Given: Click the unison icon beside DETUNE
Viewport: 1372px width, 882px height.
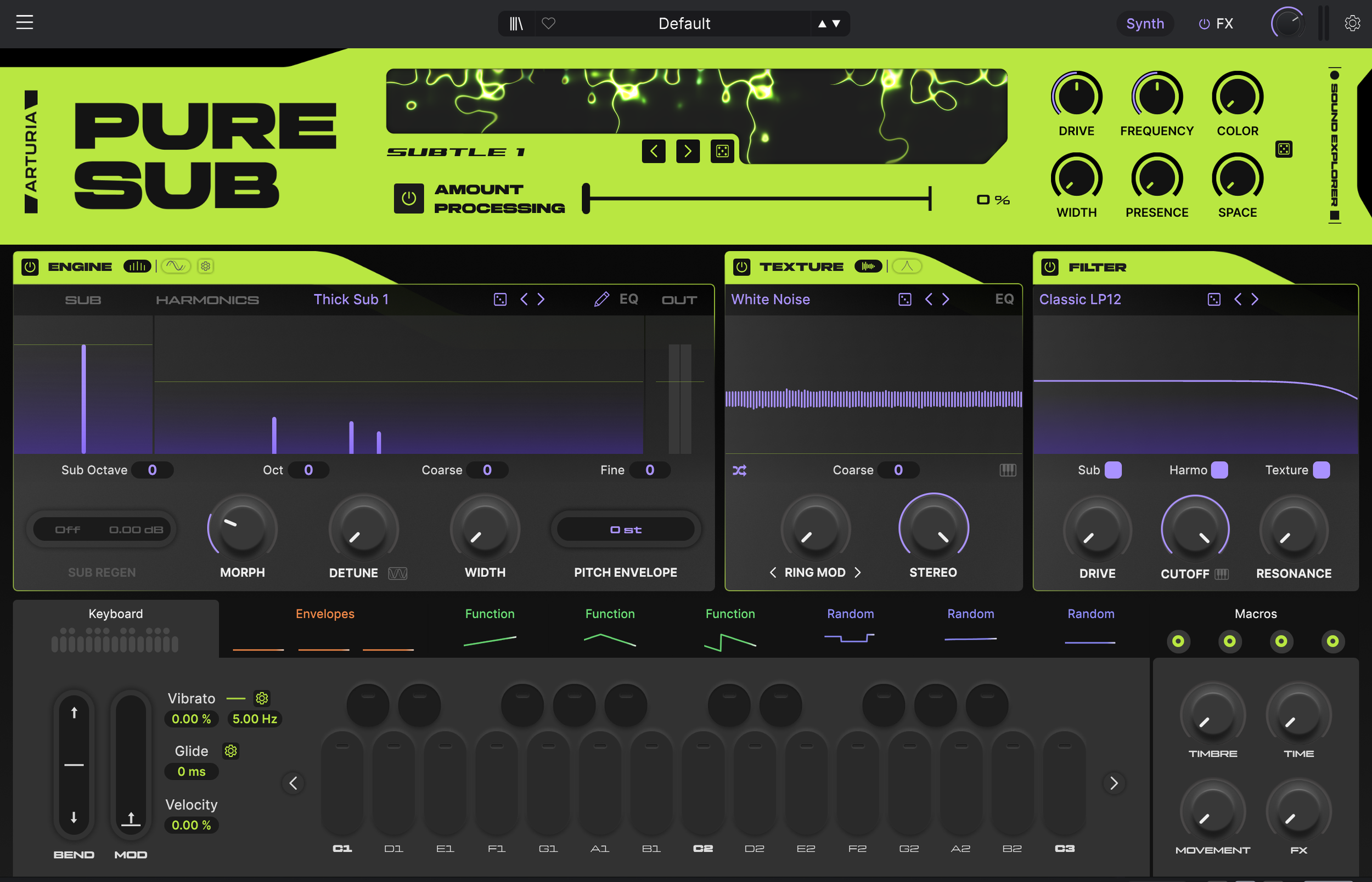Looking at the screenshot, I should (397, 573).
